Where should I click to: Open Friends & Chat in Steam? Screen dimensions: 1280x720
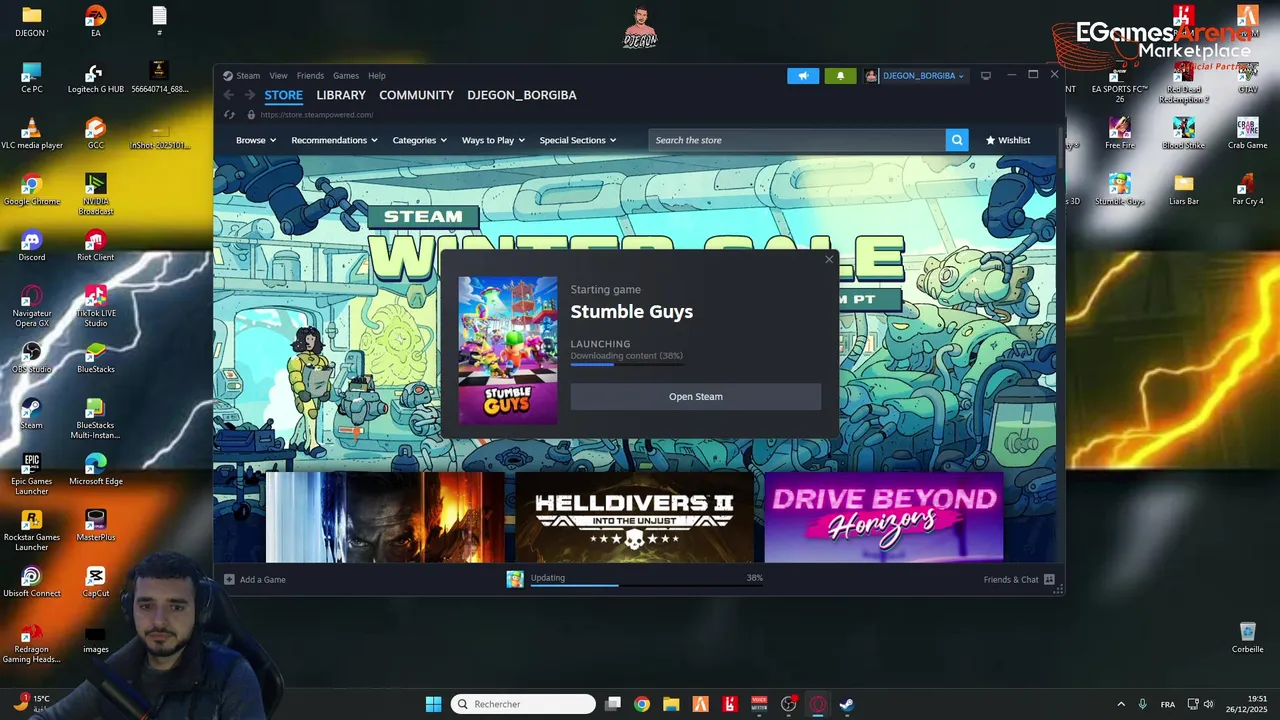[x=1019, y=579]
